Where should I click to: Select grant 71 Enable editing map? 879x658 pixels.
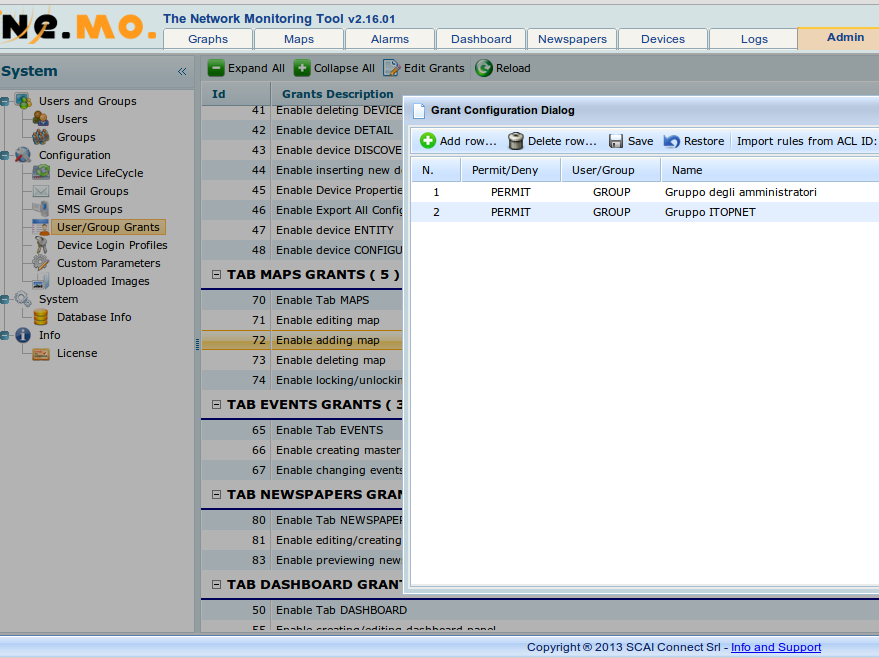tap(302, 321)
